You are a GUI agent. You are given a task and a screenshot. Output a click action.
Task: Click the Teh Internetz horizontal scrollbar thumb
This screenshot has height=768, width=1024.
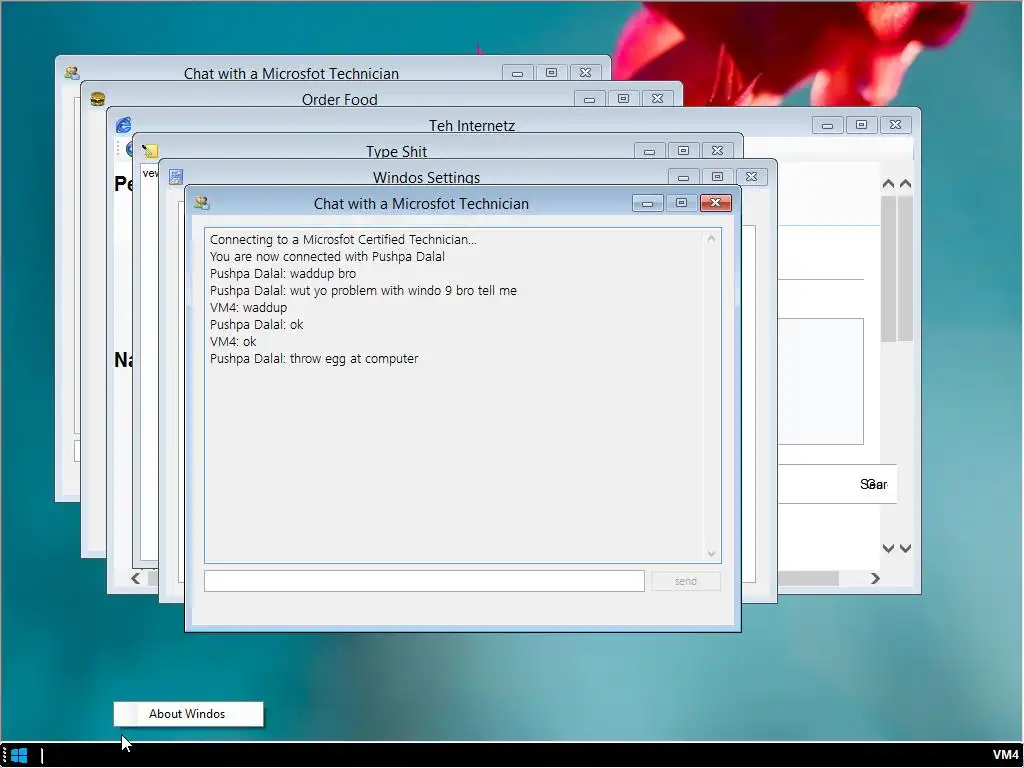point(808,579)
